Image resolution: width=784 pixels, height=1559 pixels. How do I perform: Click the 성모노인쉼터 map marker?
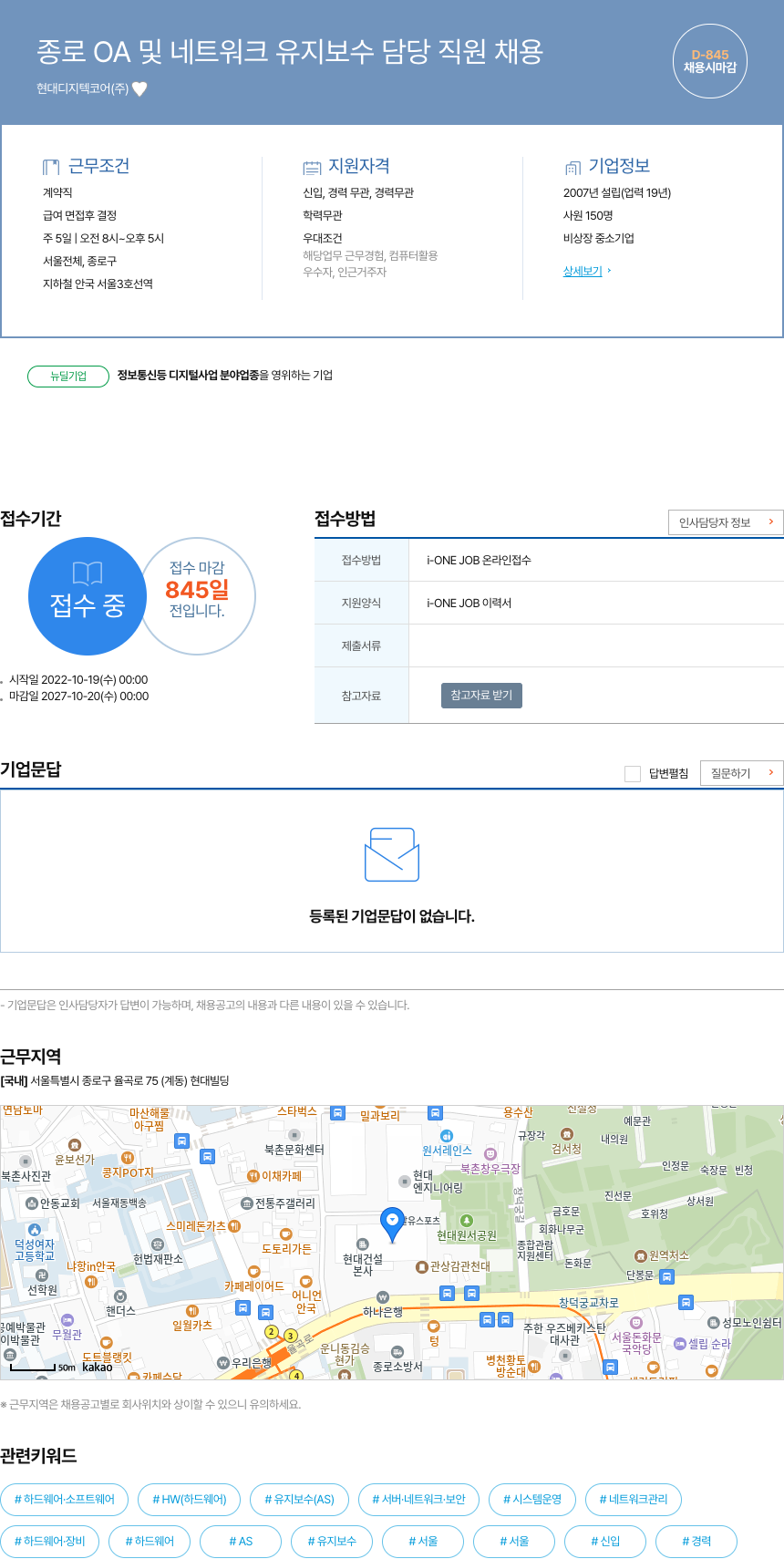point(713,1323)
